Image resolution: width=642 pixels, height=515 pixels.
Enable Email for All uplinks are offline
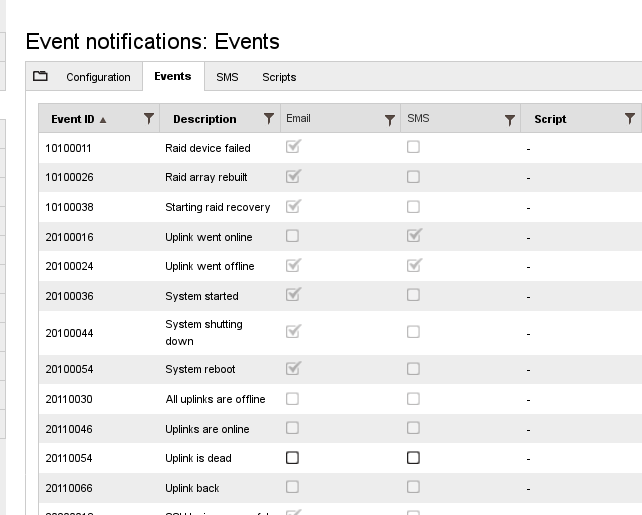[292, 399]
